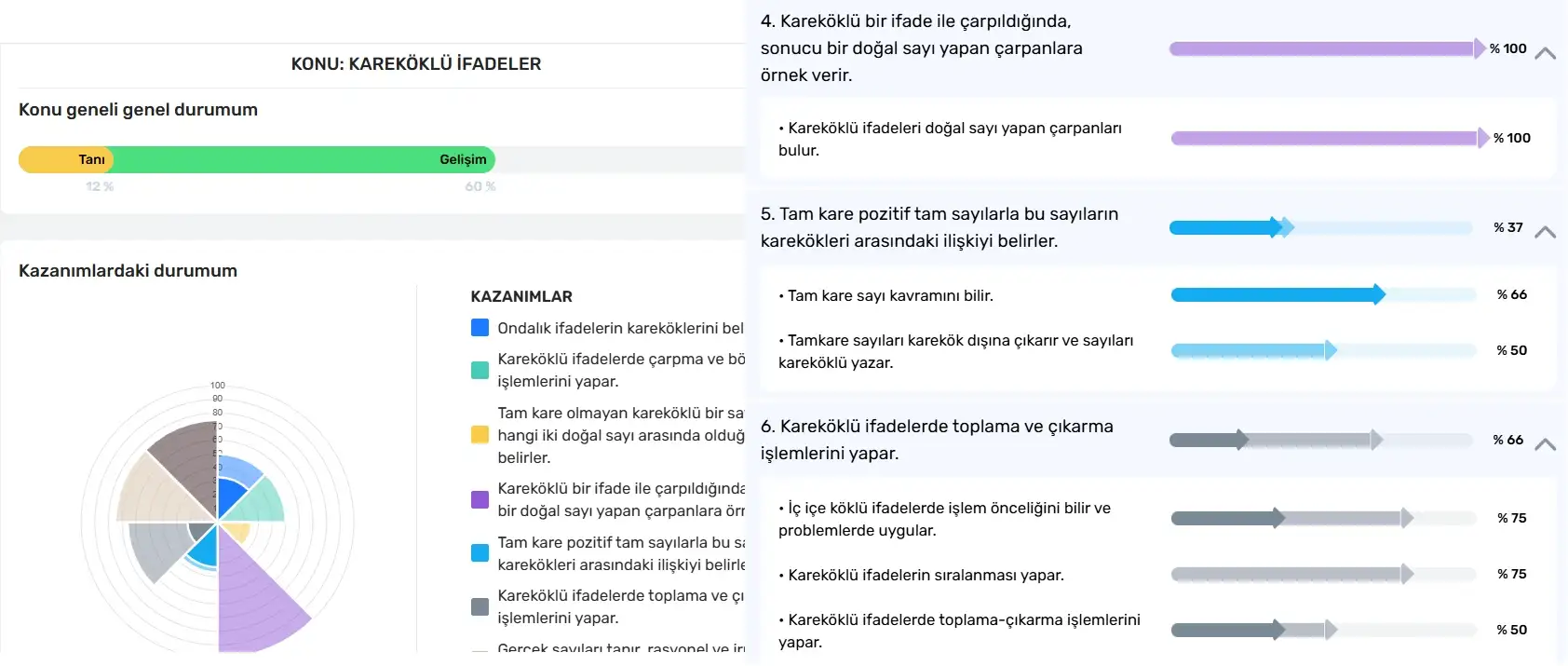Click the green "Gelişim" progress segment
Screen dimensions: 1568x666
304,159
